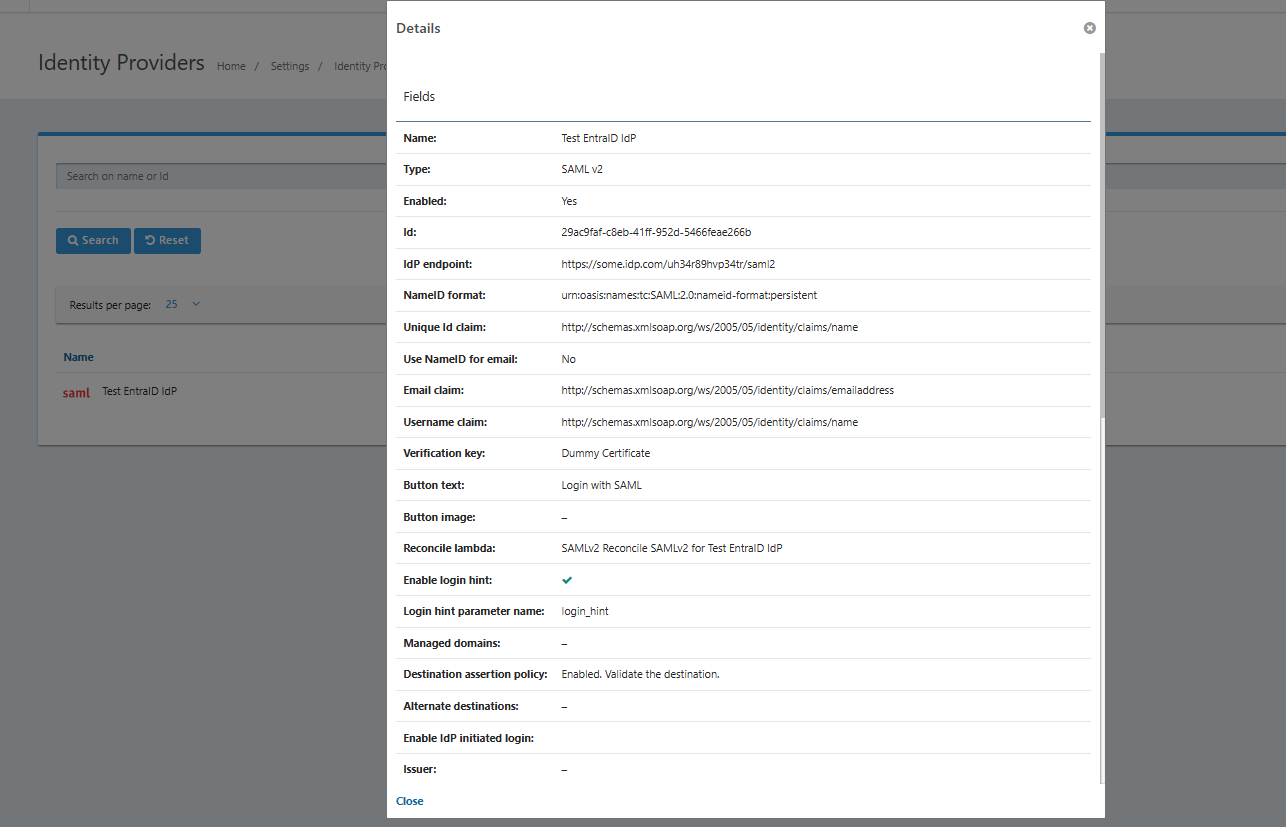The height and width of the screenshot is (827, 1286).
Task: Open the Results per page dropdown
Action: [183, 304]
